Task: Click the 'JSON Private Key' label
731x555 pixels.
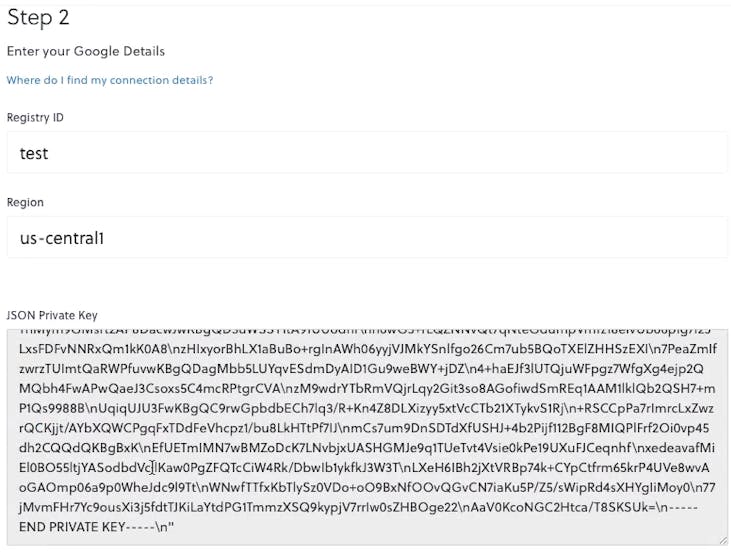Action: 52,315
